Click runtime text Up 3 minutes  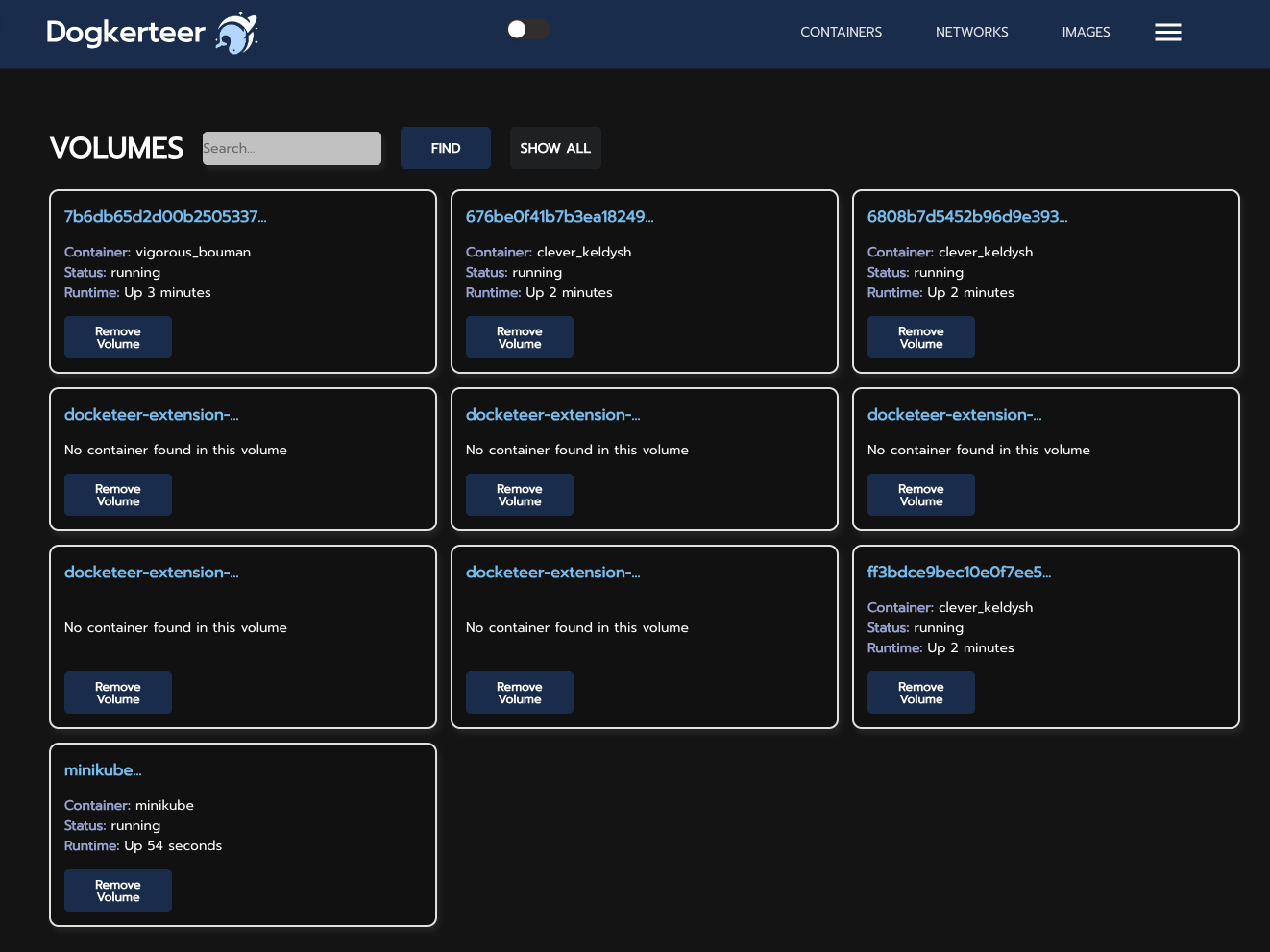coord(167,293)
